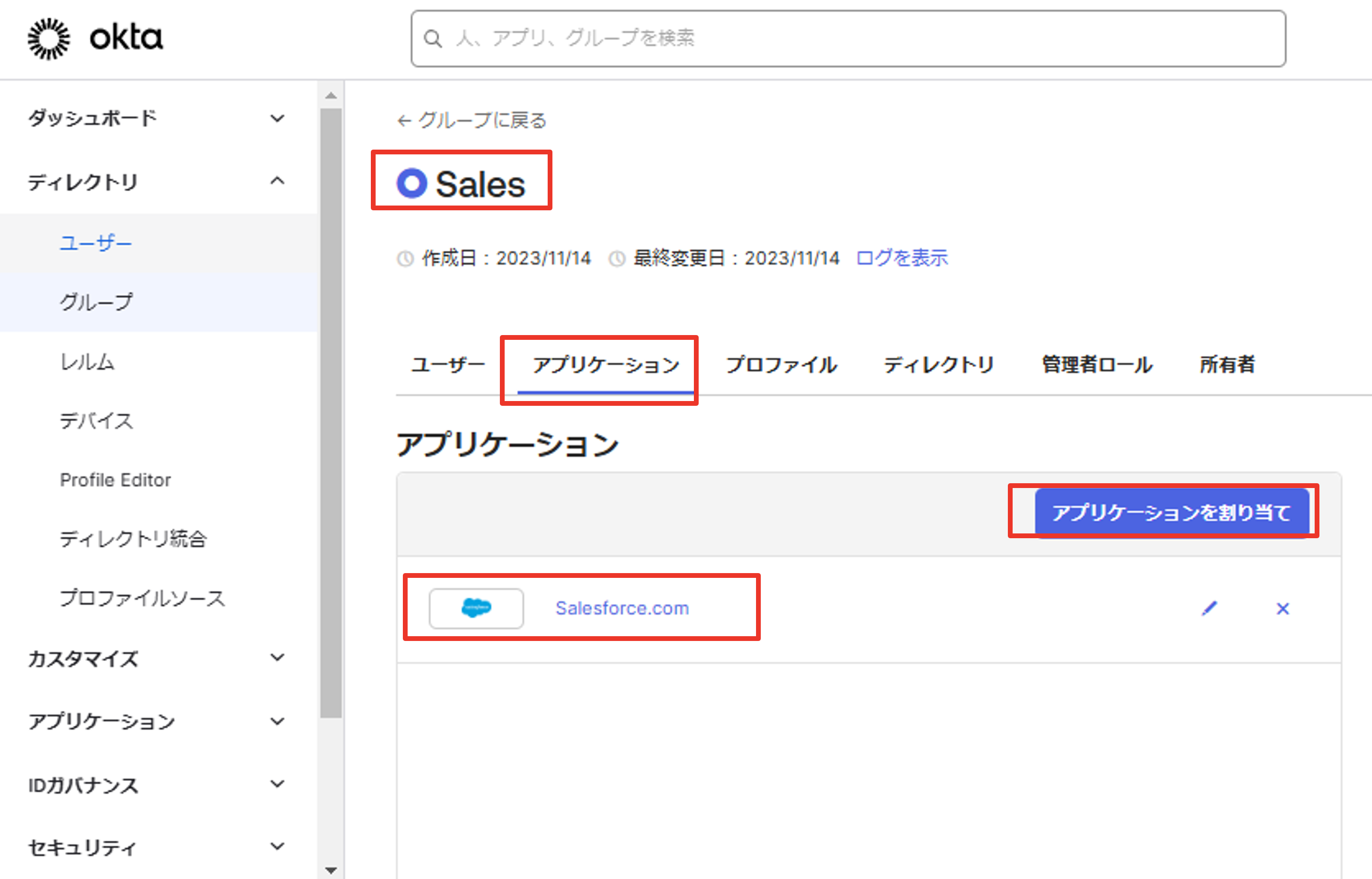This screenshot has height=879, width=1372.
Task: Remove Salesforce.com with the X icon
Action: (1283, 608)
